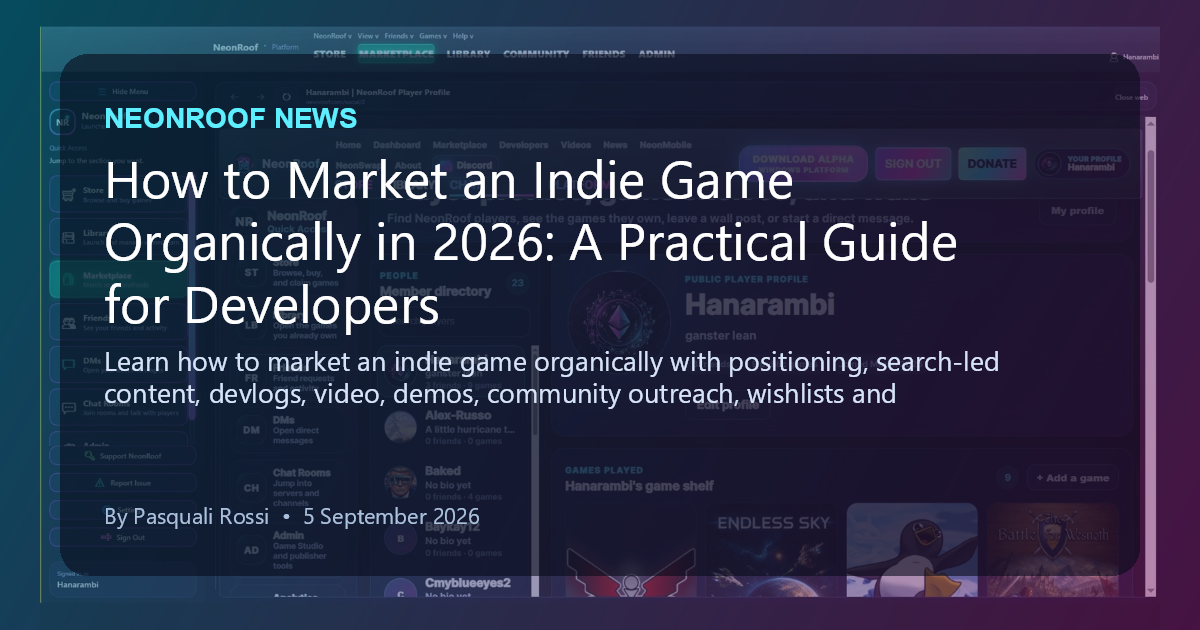The width and height of the screenshot is (1200, 630).
Task: Open the Developers link in web nav
Action: pos(524,145)
